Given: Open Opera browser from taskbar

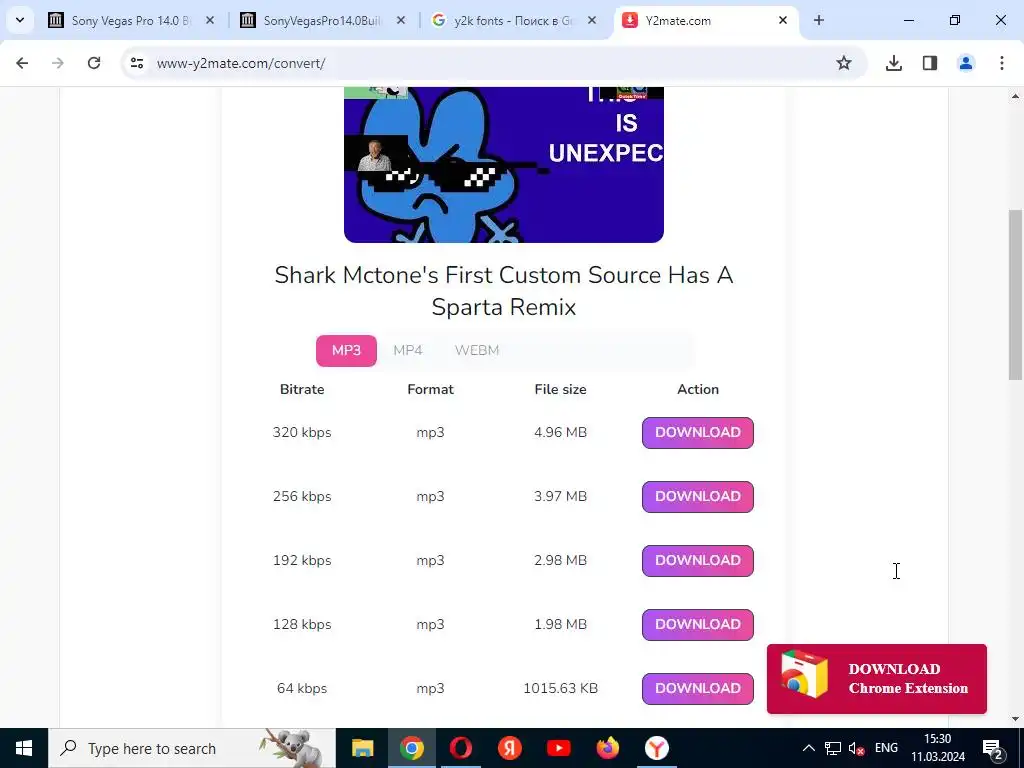Looking at the screenshot, I should [460, 748].
